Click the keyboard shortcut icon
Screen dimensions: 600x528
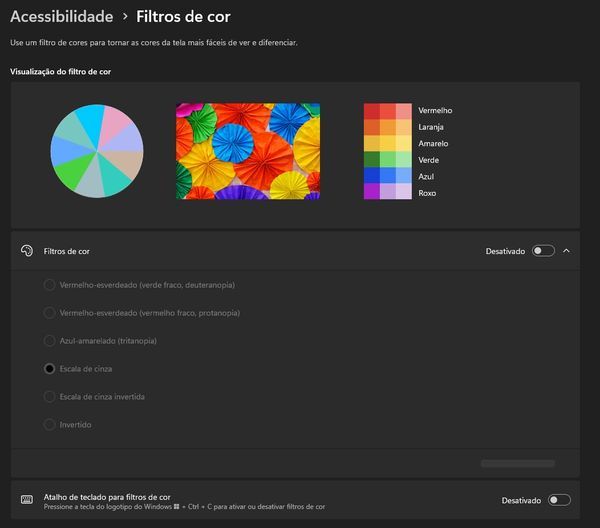27,500
